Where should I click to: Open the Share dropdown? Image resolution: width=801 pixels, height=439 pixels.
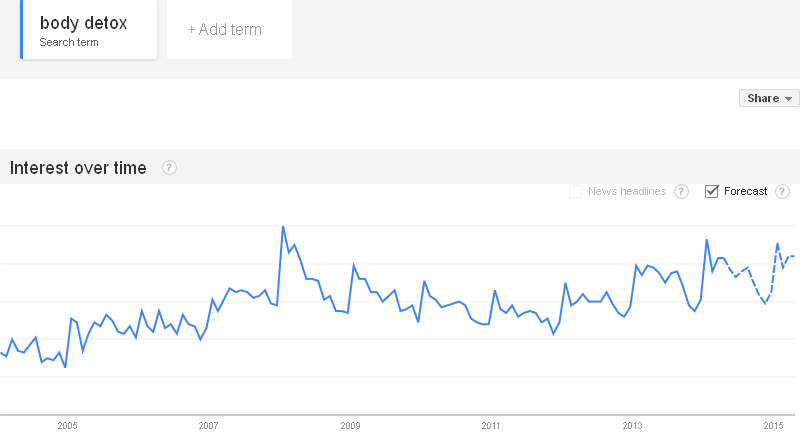point(769,98)
